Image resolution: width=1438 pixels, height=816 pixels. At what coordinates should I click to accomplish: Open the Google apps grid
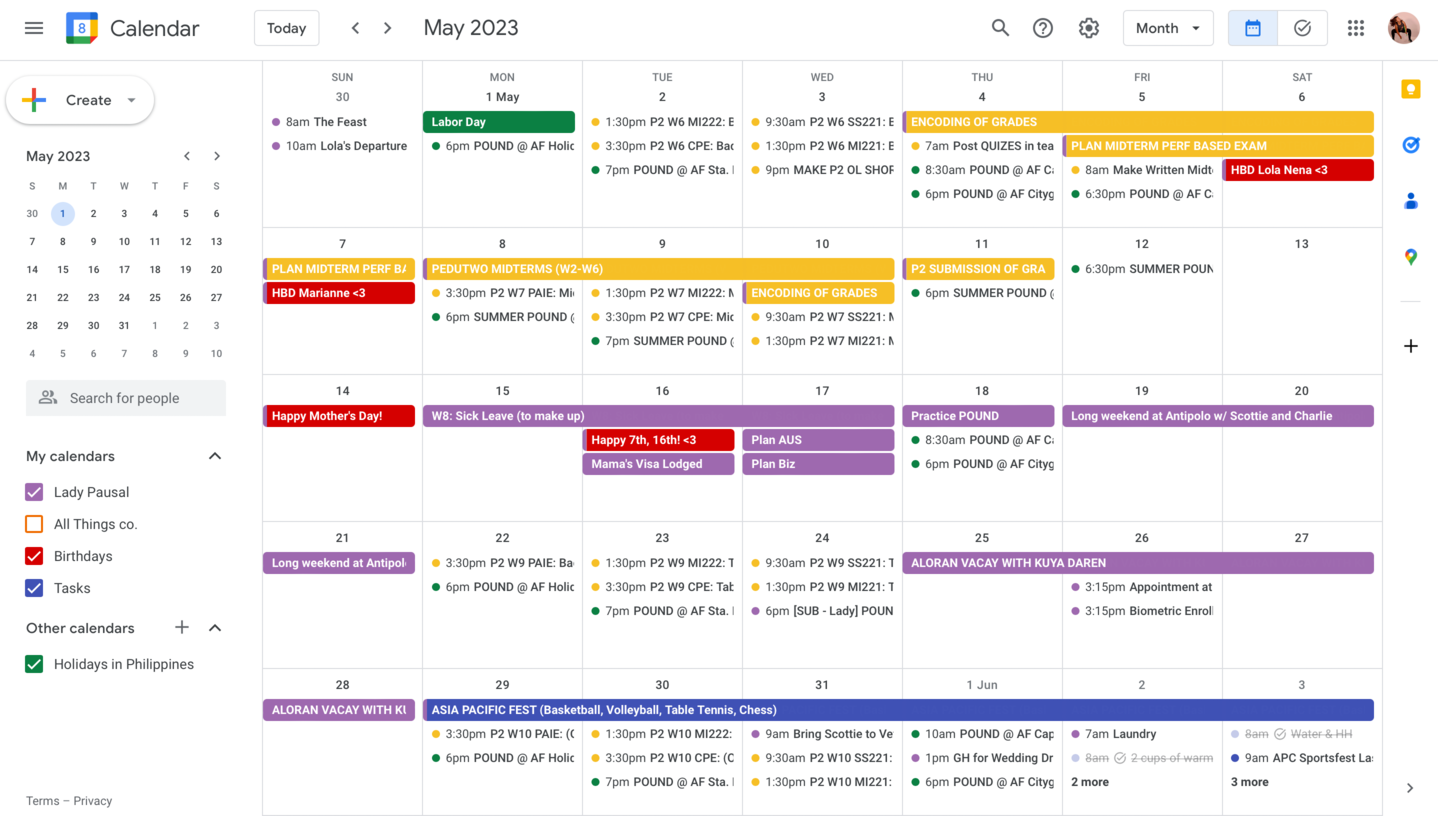(1356, 28)
